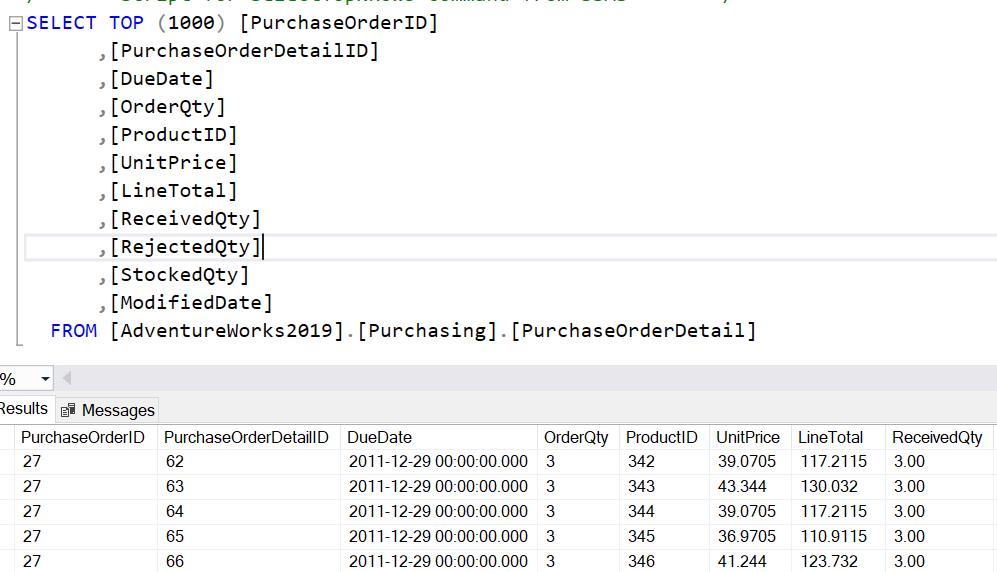Click the cell with UnitPrice 43.344
Screen dimensions: 997x572
click(742, 487)
